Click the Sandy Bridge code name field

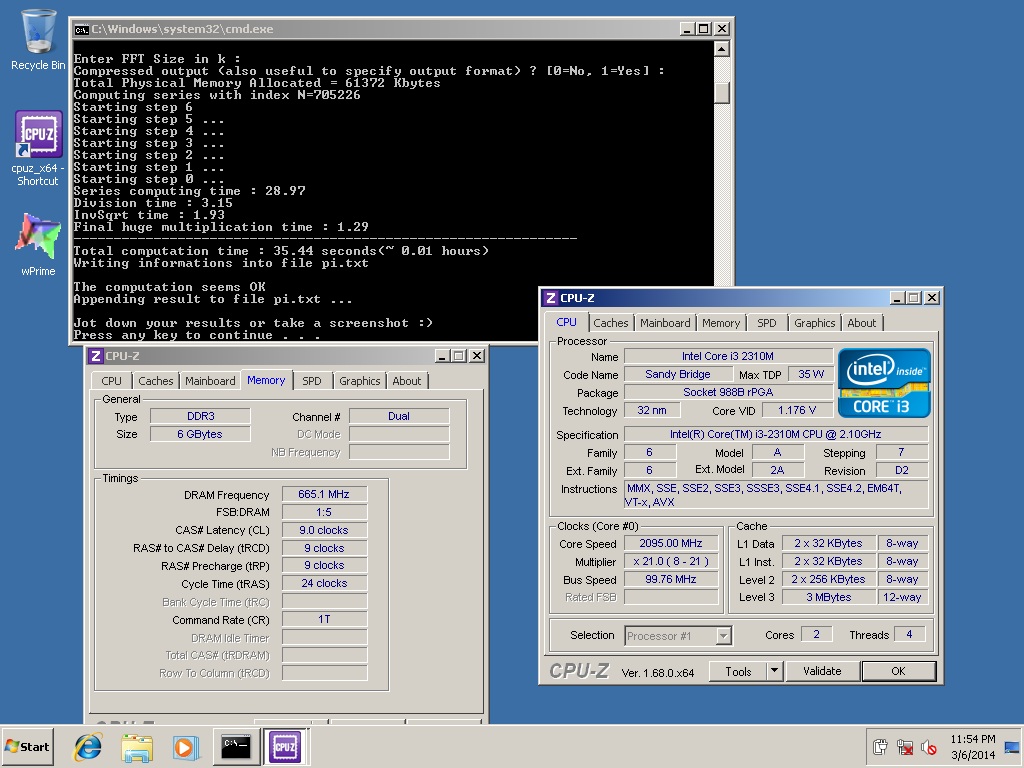678,374
